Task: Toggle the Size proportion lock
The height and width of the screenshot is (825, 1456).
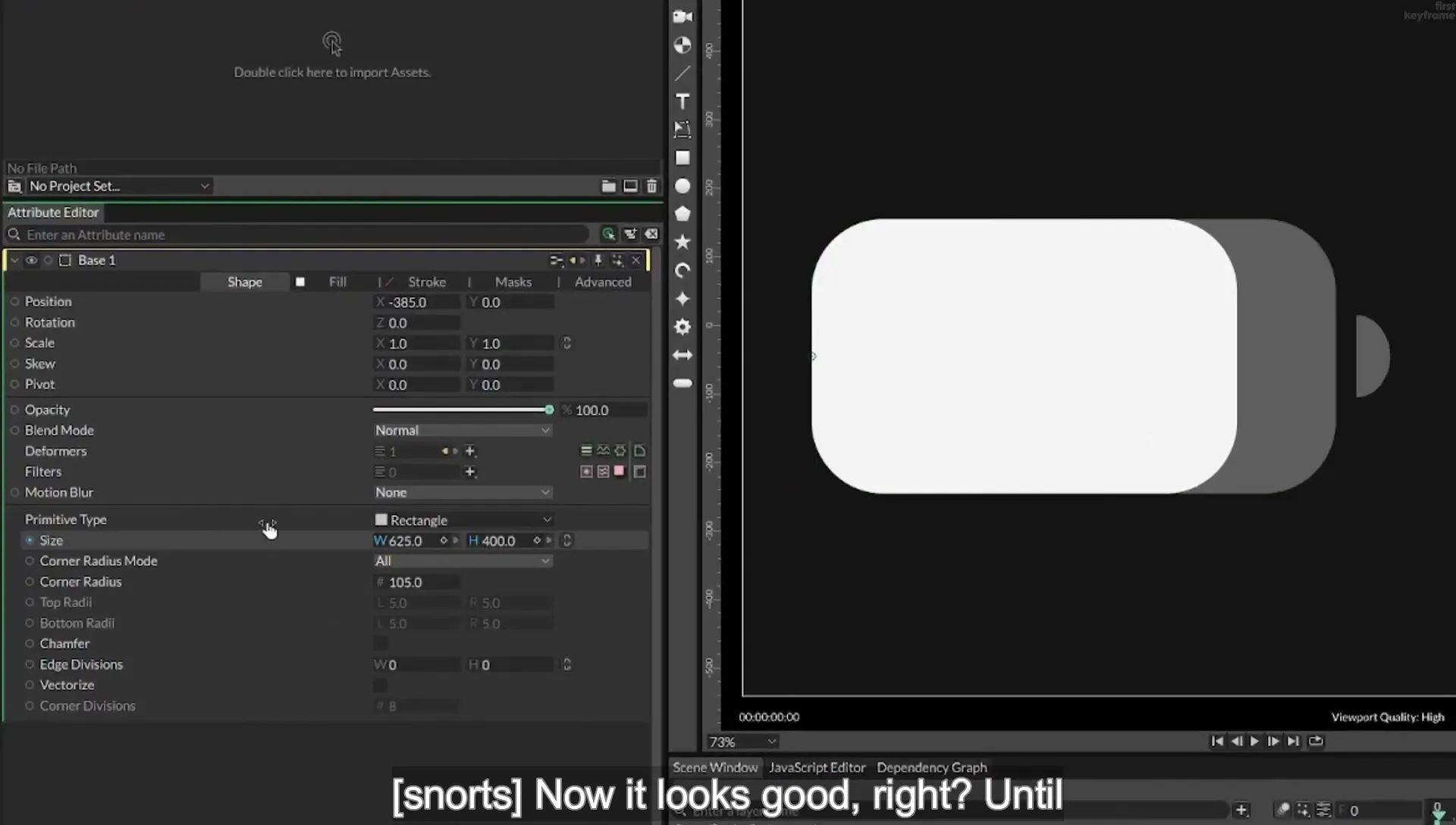Action: tap(566, 541)
